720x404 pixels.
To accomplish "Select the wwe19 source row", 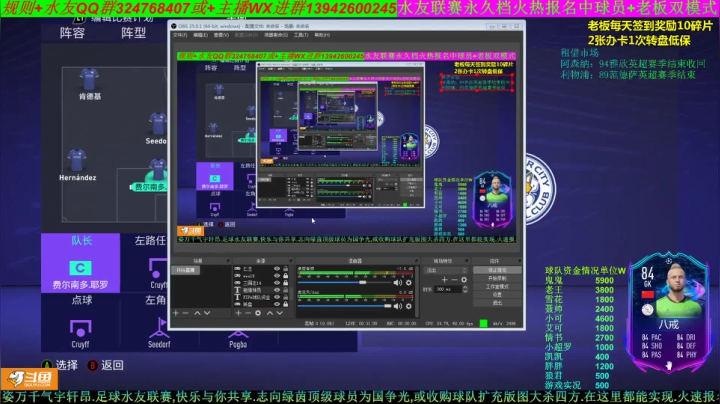I will click(x=262, y=276).
